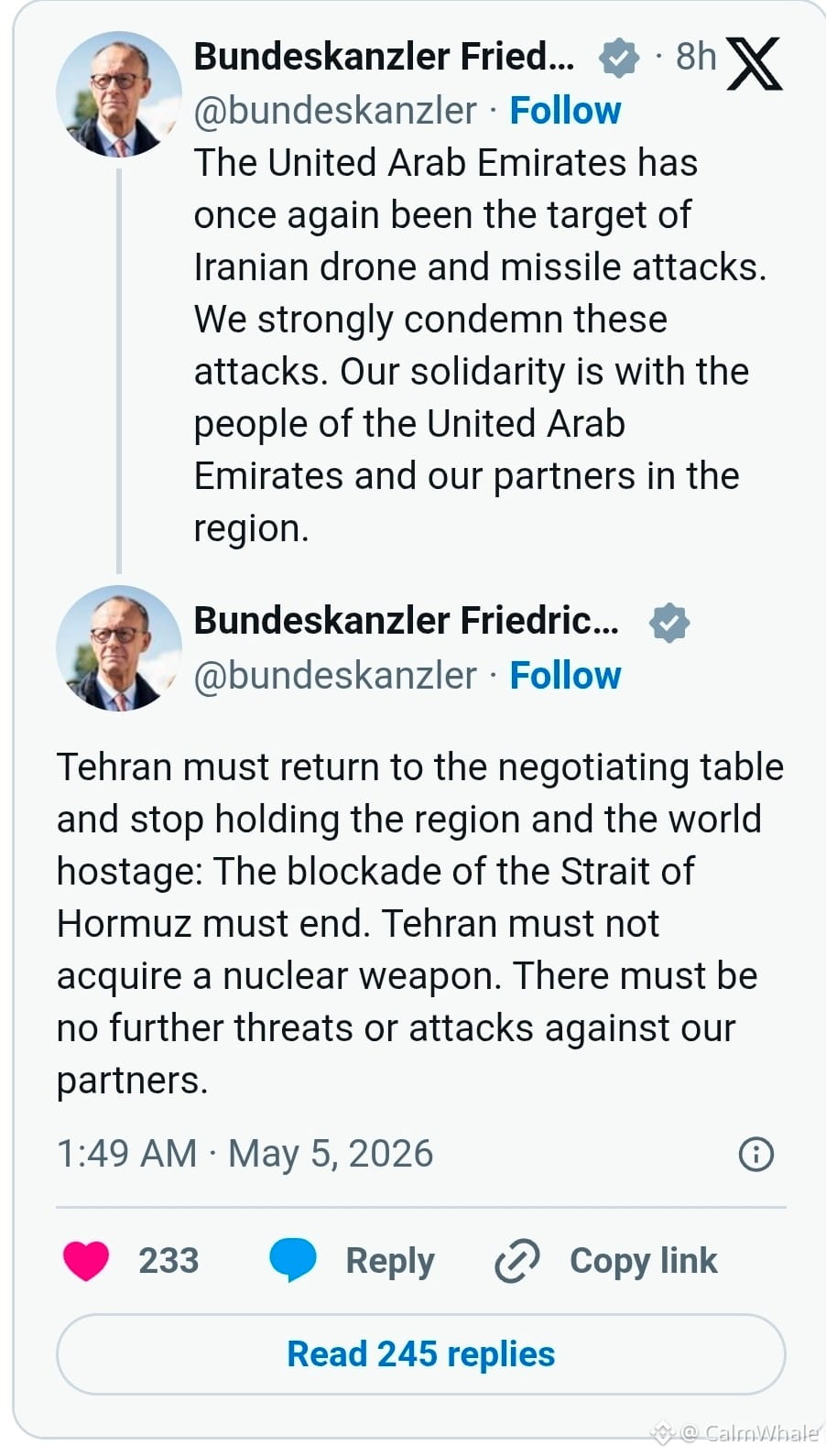Viewport: 826px width, 1456px height.
Task: Follow @bundeskanzler from the first tweet
Action: pyautogui.click(x=565, y=111)
